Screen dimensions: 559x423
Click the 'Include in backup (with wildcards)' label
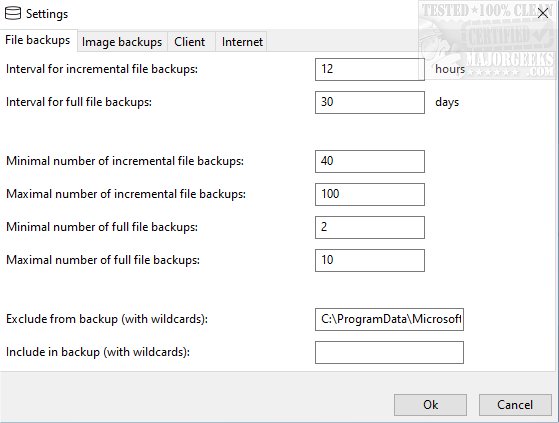point(98,352)
